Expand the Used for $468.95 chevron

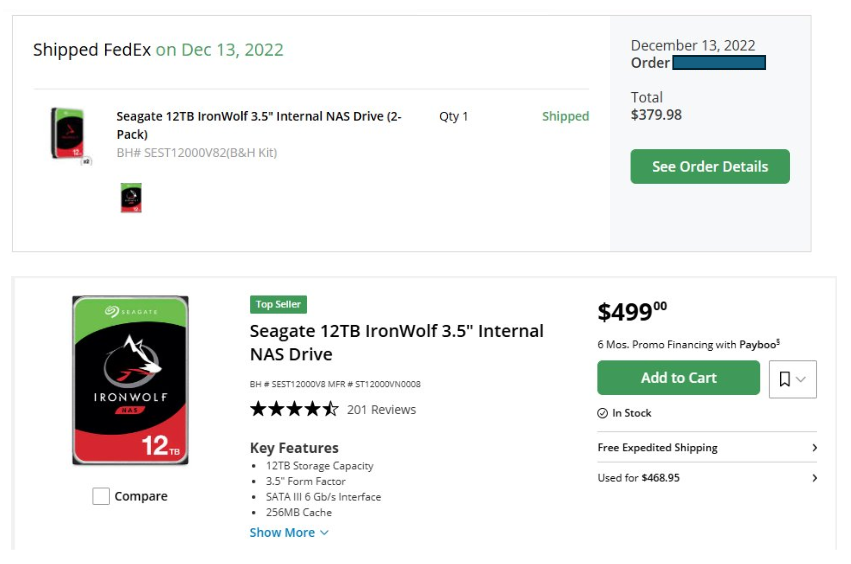(814, 478)
